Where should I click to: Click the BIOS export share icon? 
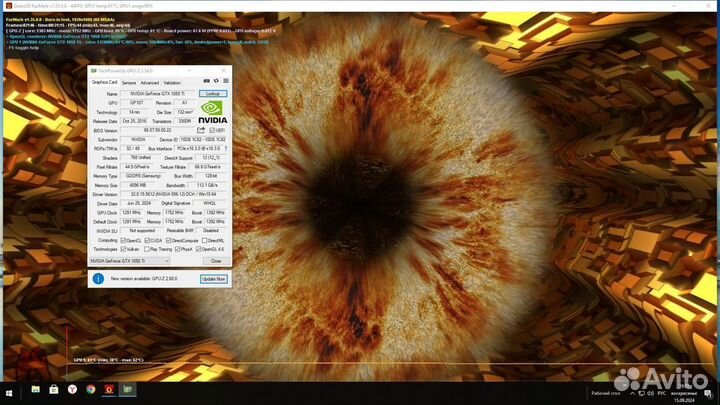[201, 129]
